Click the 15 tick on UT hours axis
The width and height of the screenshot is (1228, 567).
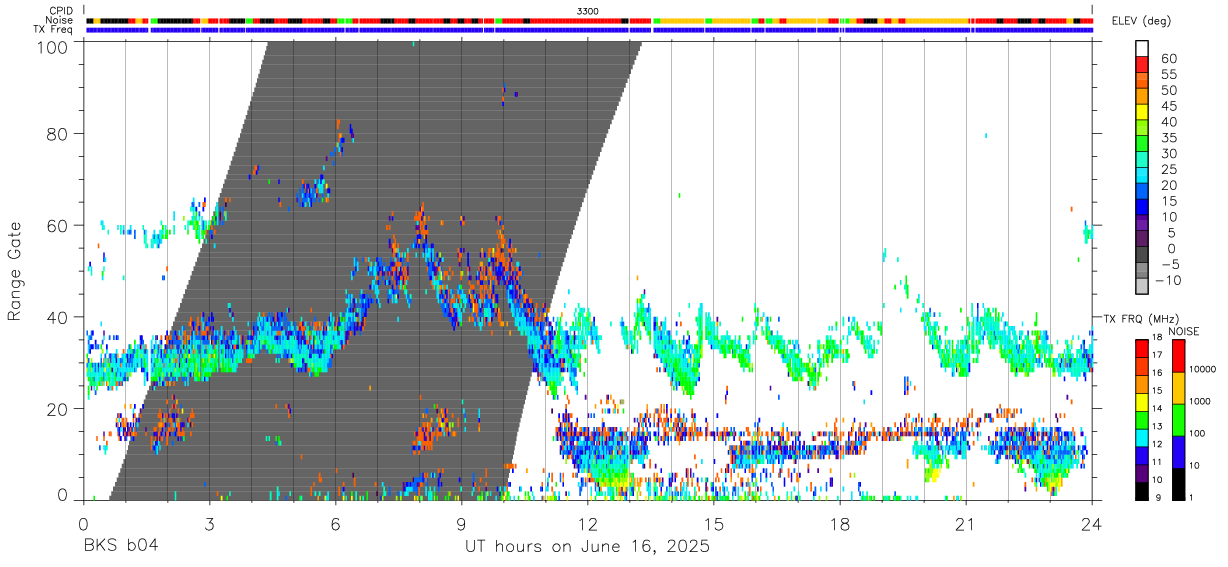[x=714, y=524]
